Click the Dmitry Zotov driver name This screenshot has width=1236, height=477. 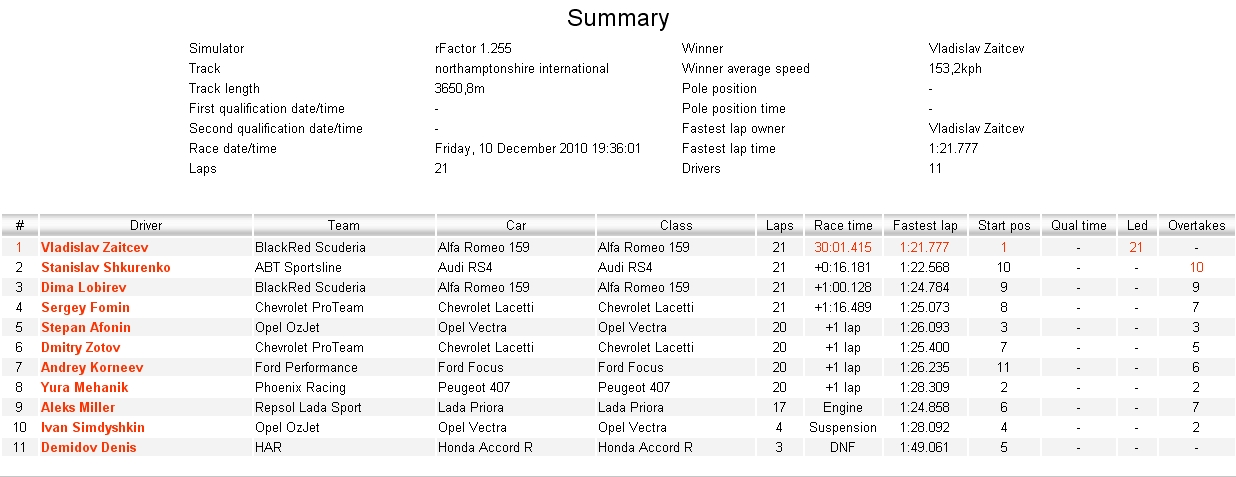81,347
